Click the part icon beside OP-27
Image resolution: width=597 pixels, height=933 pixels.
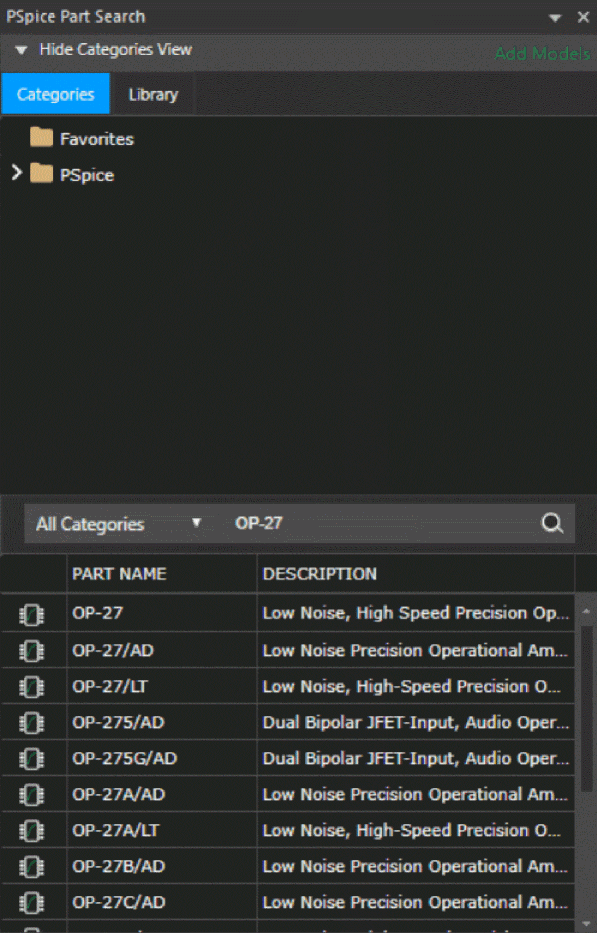point(32,615)
